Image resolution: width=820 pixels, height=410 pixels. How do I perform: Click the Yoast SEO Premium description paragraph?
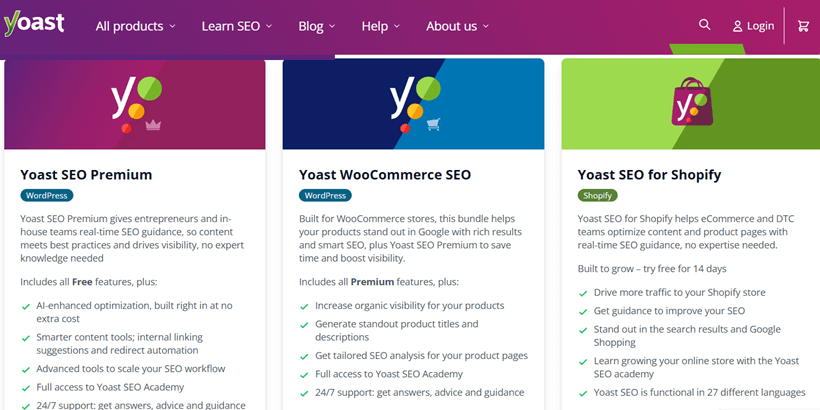pos(132,238)
